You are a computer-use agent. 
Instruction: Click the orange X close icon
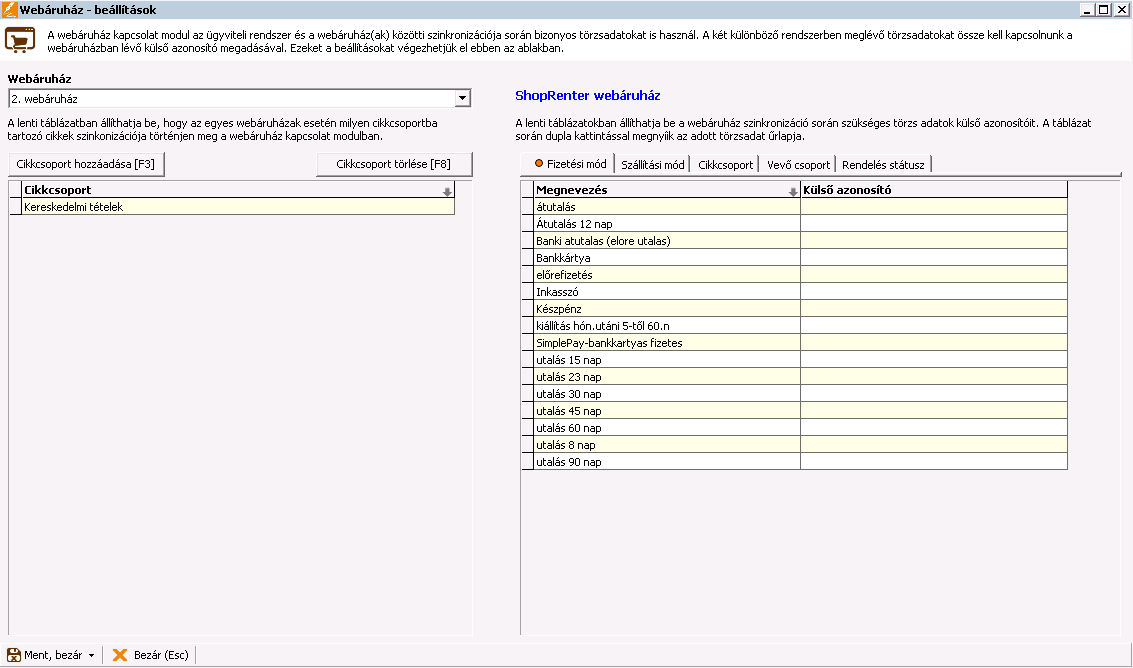point(120,655)
